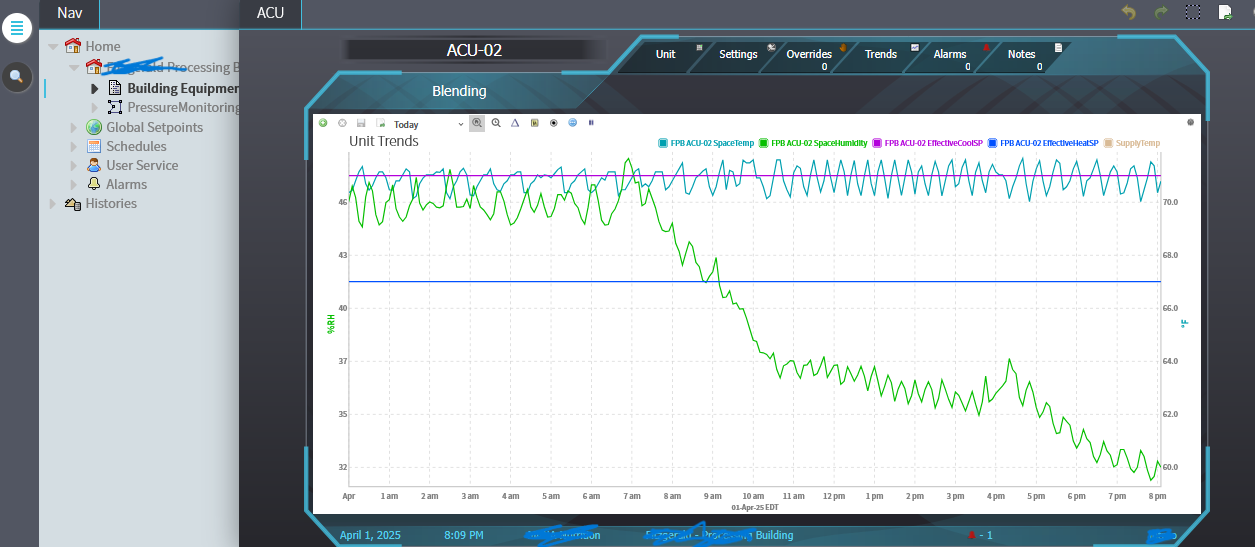Click the 8:09 PM time in status bar

pyautogui.click(x=464, y=535)
